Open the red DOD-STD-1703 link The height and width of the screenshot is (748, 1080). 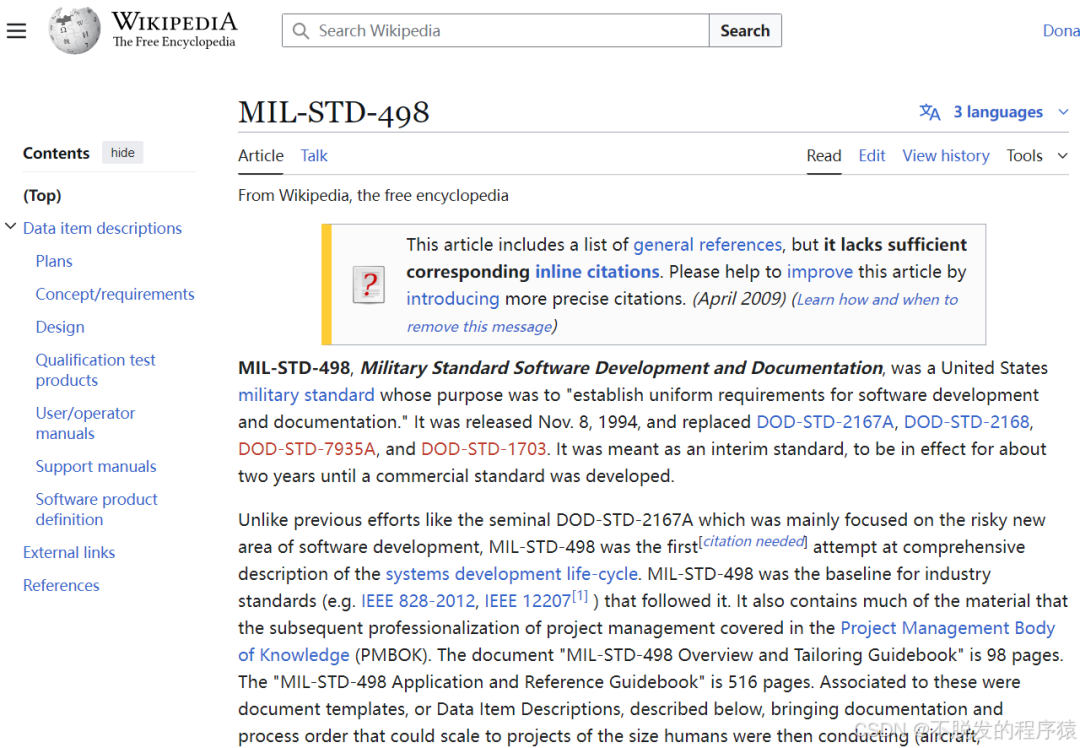484,449
